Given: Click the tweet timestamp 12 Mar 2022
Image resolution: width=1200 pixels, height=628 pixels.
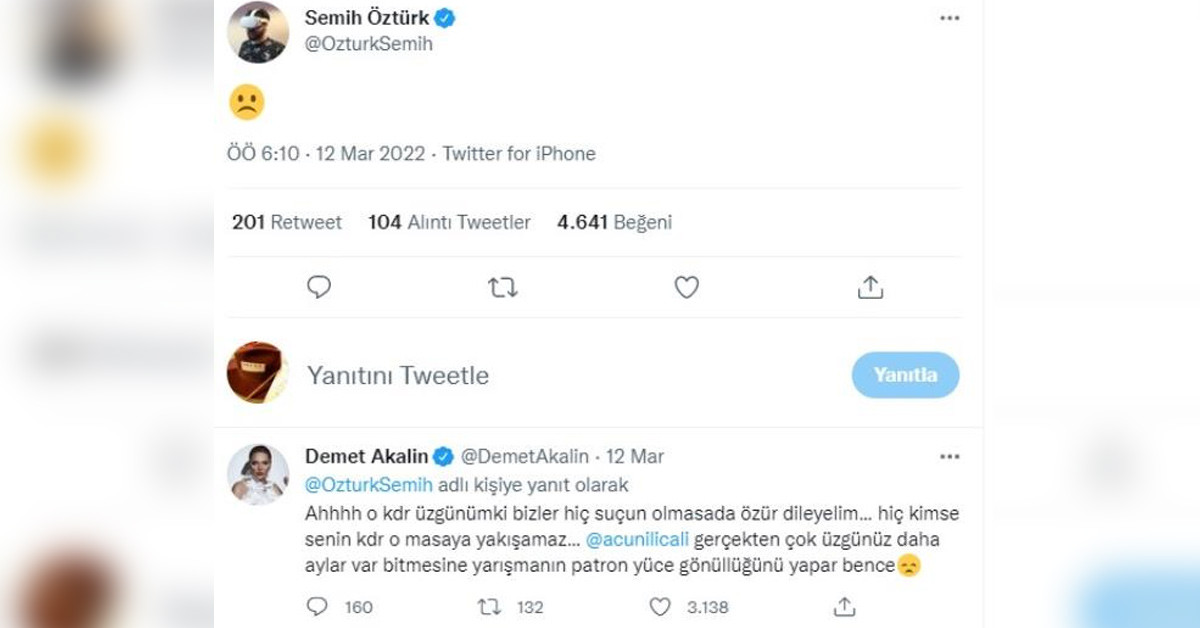Looking at the screenshot, I should pyautogui.click(x=370, y=154).
